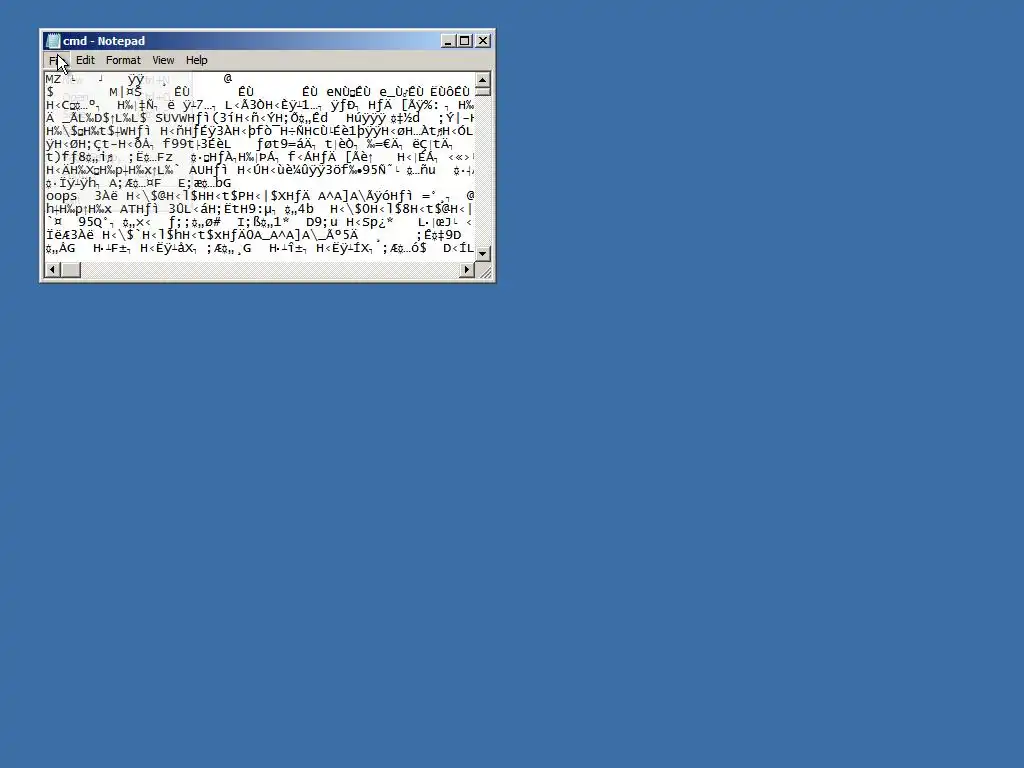The height and width of the screenshot is (768, 1024).
Task: Click the horizontal scrollbar right arrow
Action: click(x=467, y=269)
